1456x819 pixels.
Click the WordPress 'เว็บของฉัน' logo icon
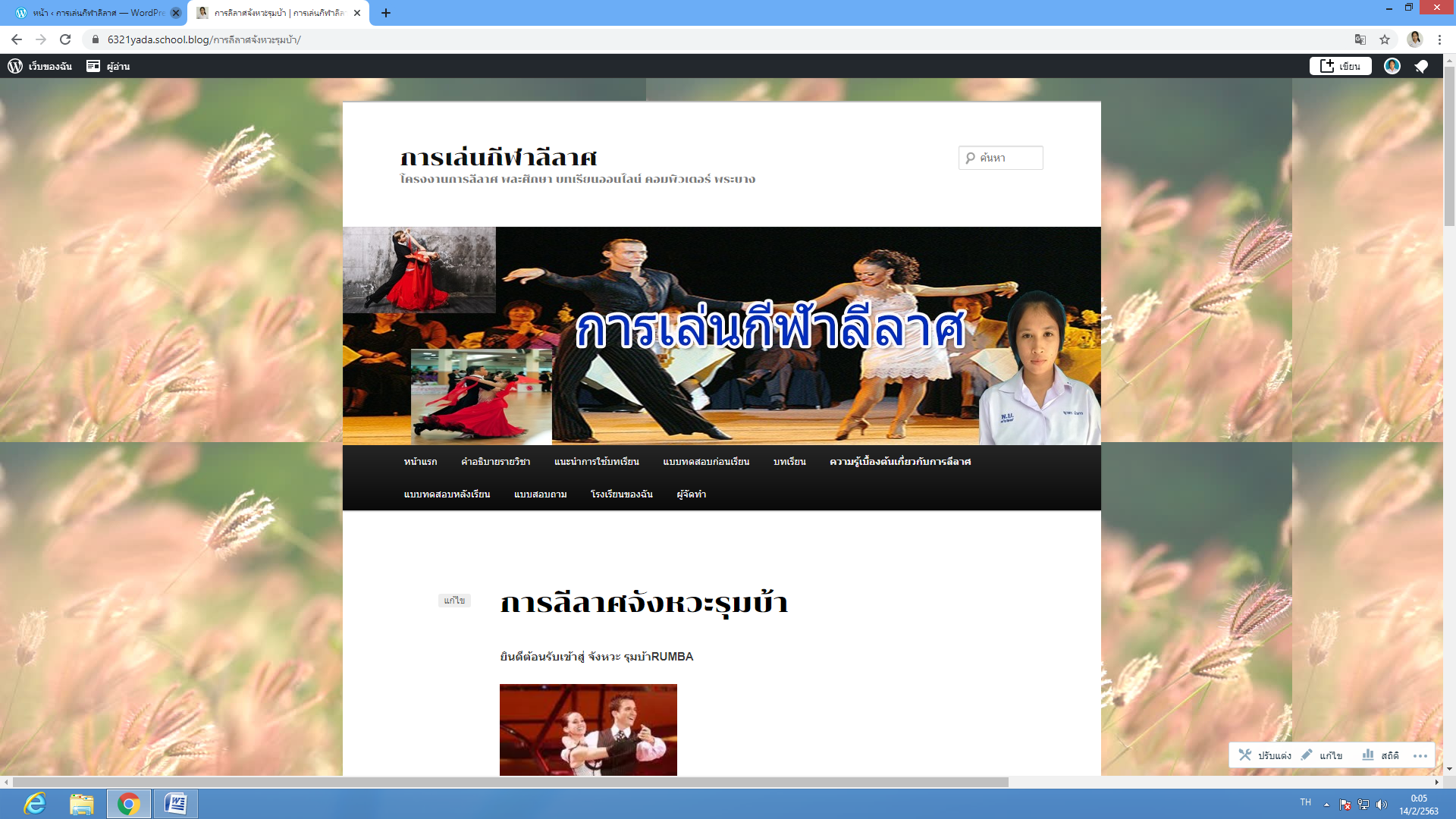pyautogui.click(x=15, y=66)
